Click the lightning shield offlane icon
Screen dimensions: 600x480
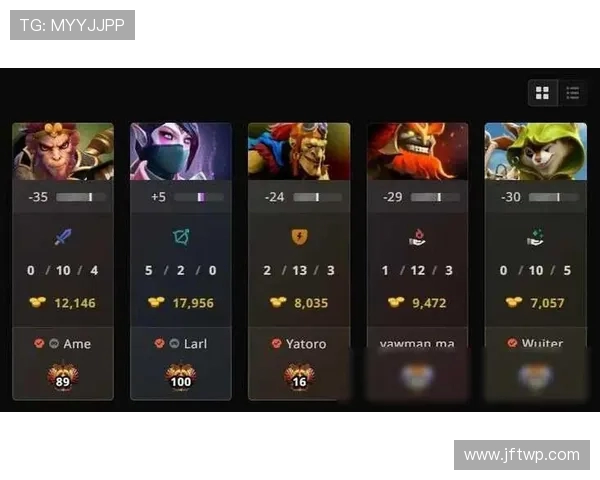(x=299, y=237)
